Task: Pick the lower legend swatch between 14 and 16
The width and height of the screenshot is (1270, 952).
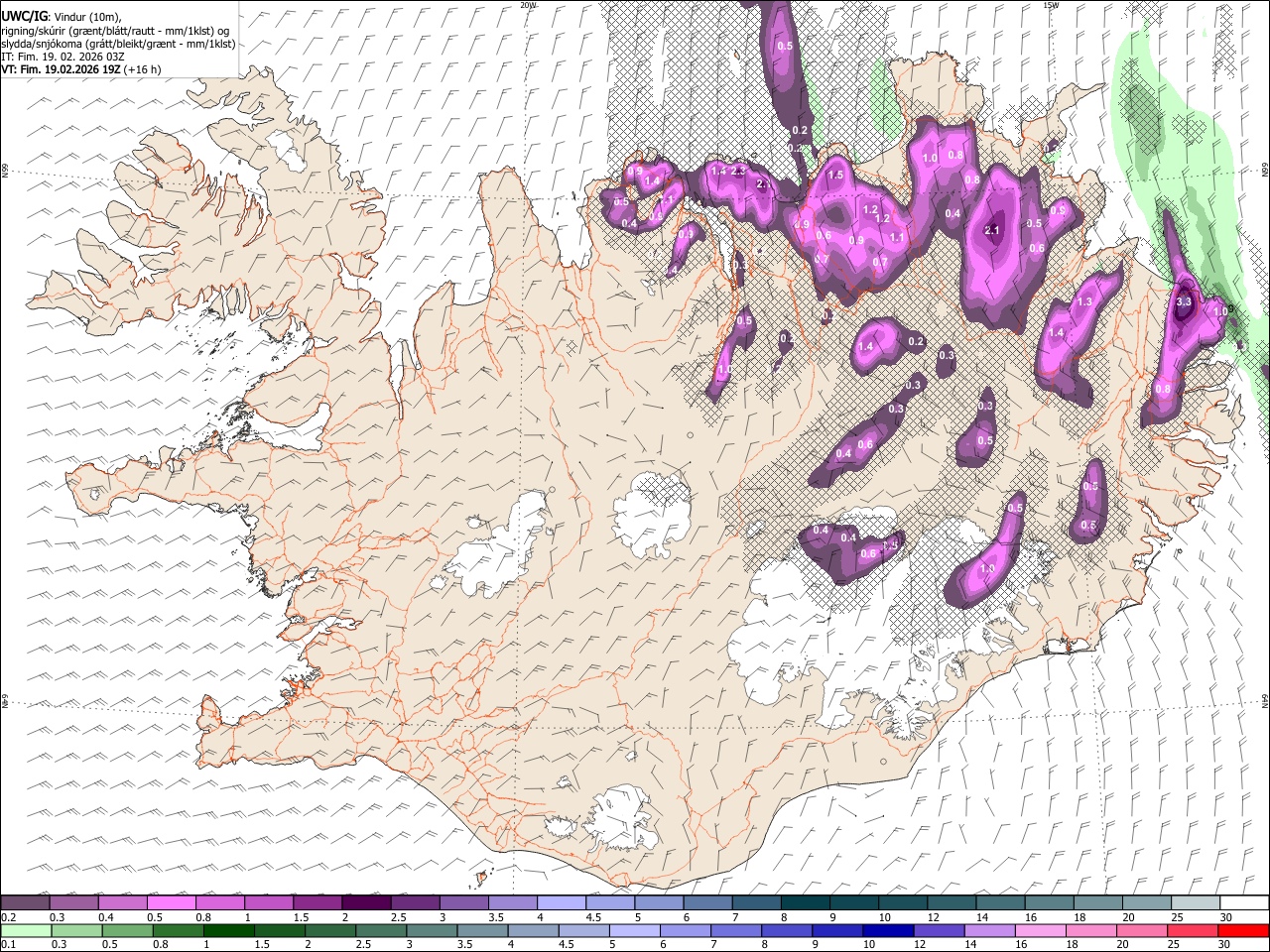Action: tap(988, 930)
